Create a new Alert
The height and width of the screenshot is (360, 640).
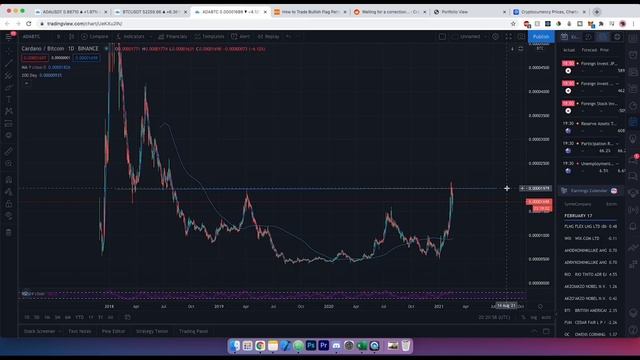click(x=240, y=37)
